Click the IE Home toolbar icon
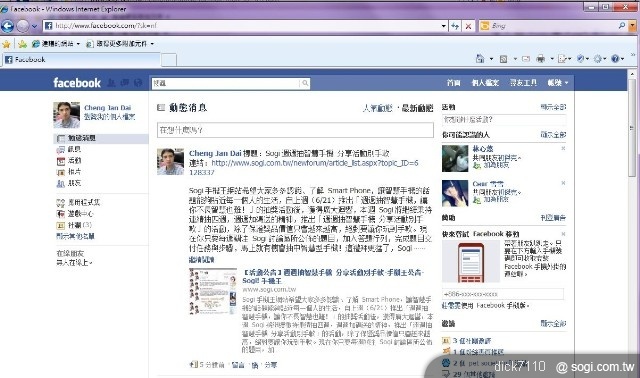The height and width of the screenshot is (378, 640). tap(480, 59)
